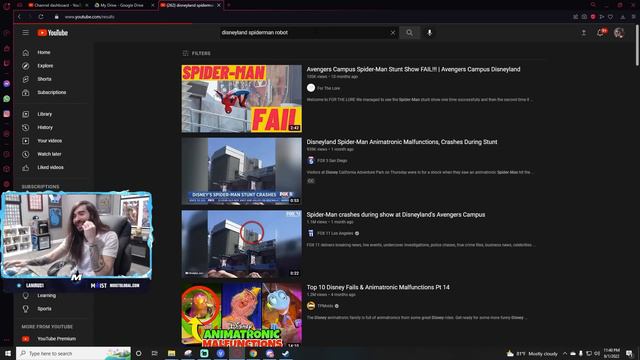Image resolution: width=640 pixels, height=360 pixels.
Task: Close the My Drive - Google Drive tab
Action: [x=153, y=5]
